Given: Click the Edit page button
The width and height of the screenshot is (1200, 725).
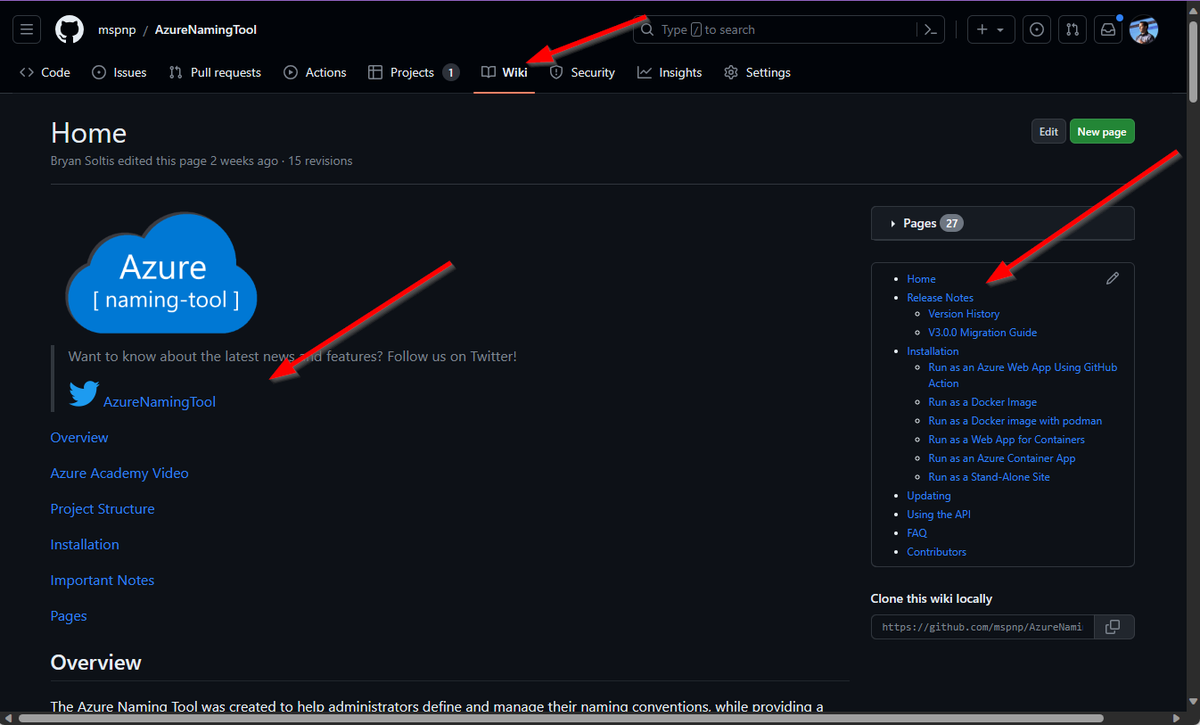Looking at the screenshot, I should (x=1048, y=132).
